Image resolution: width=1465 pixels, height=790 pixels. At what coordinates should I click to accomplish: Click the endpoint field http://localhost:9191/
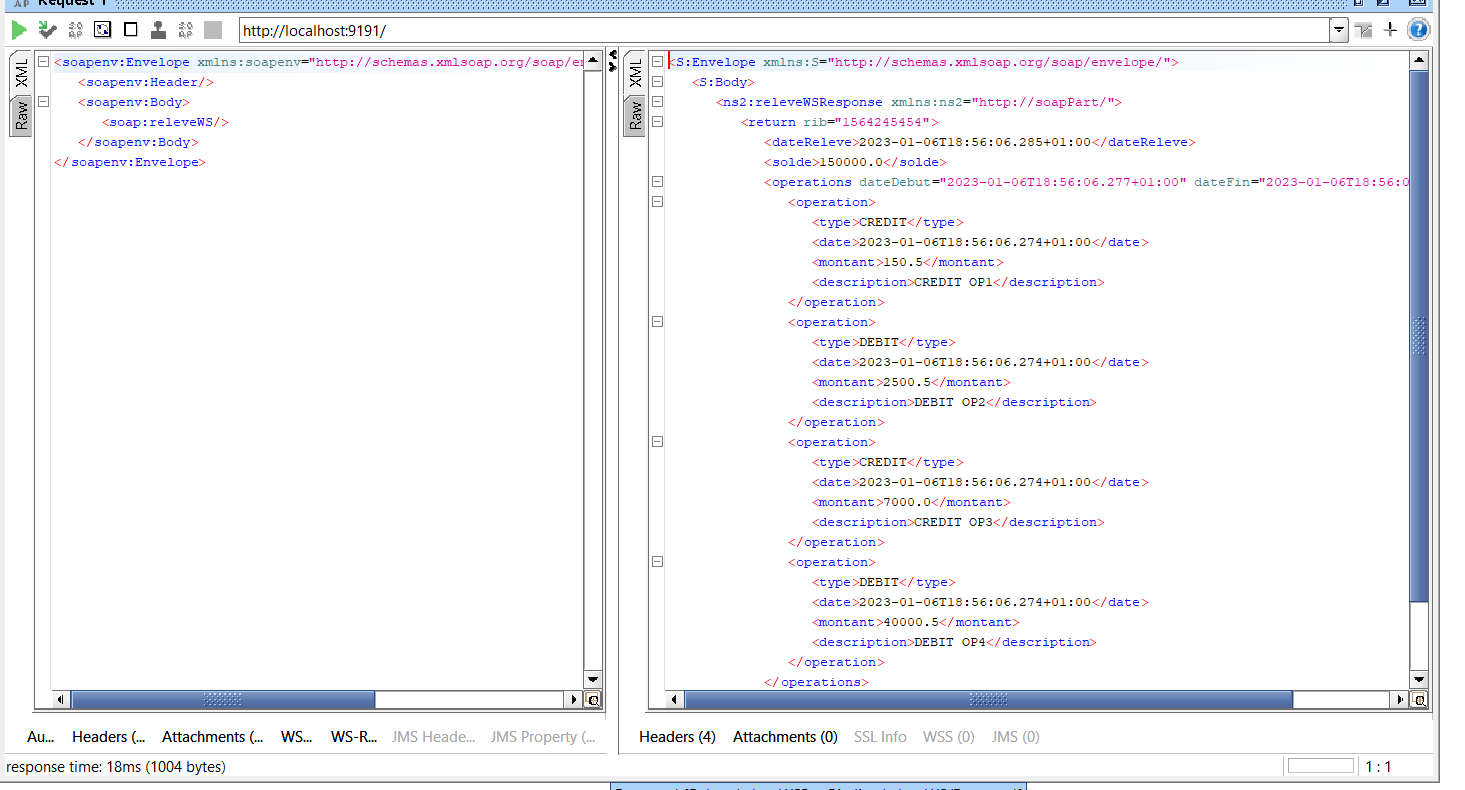785,31
